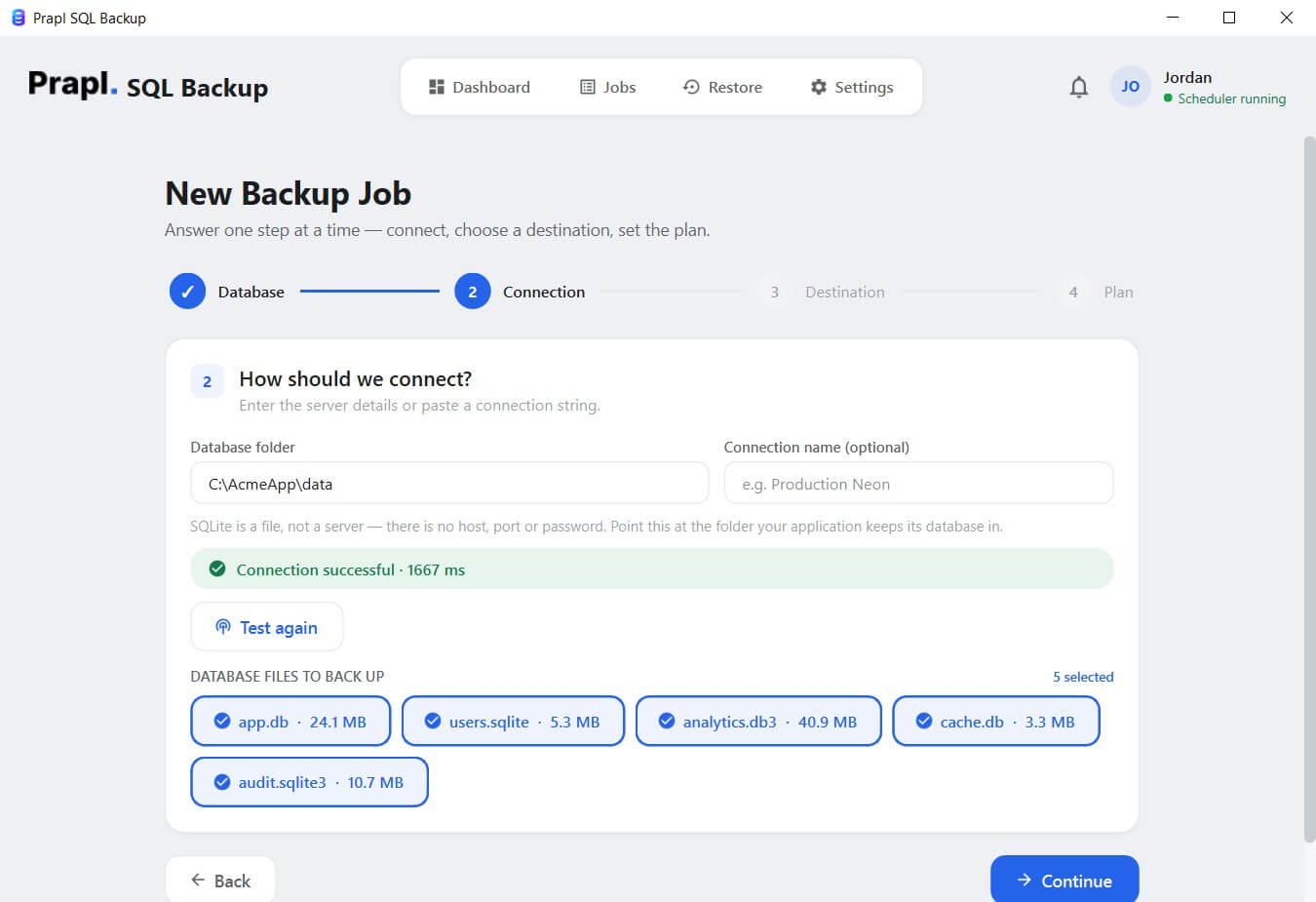Minimize the Prapl SQL Backup window

click(x=1173, y=18)
